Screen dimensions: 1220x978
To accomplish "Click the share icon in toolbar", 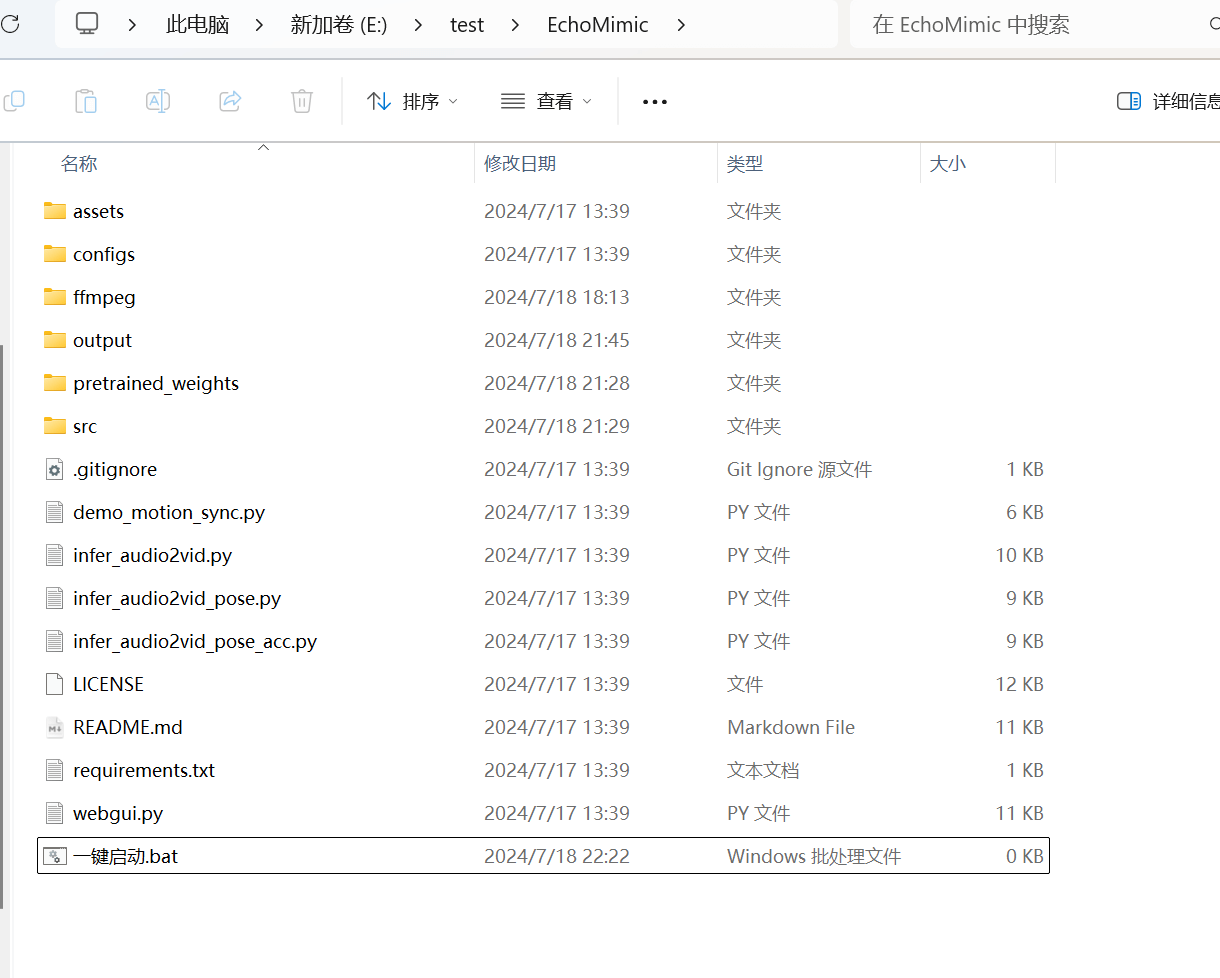I will click(x=230, y=101).
